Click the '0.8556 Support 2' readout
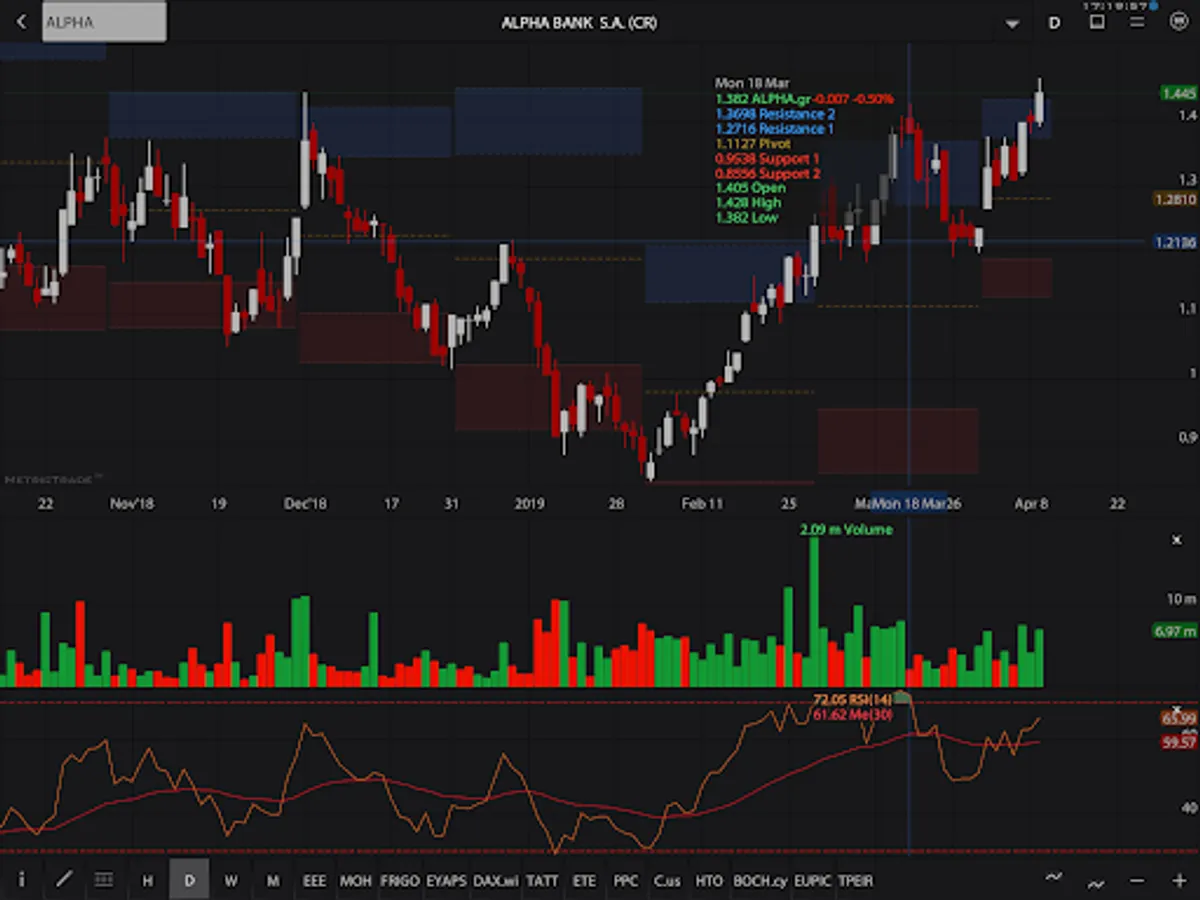The image size is (1200, 900). 767,173
